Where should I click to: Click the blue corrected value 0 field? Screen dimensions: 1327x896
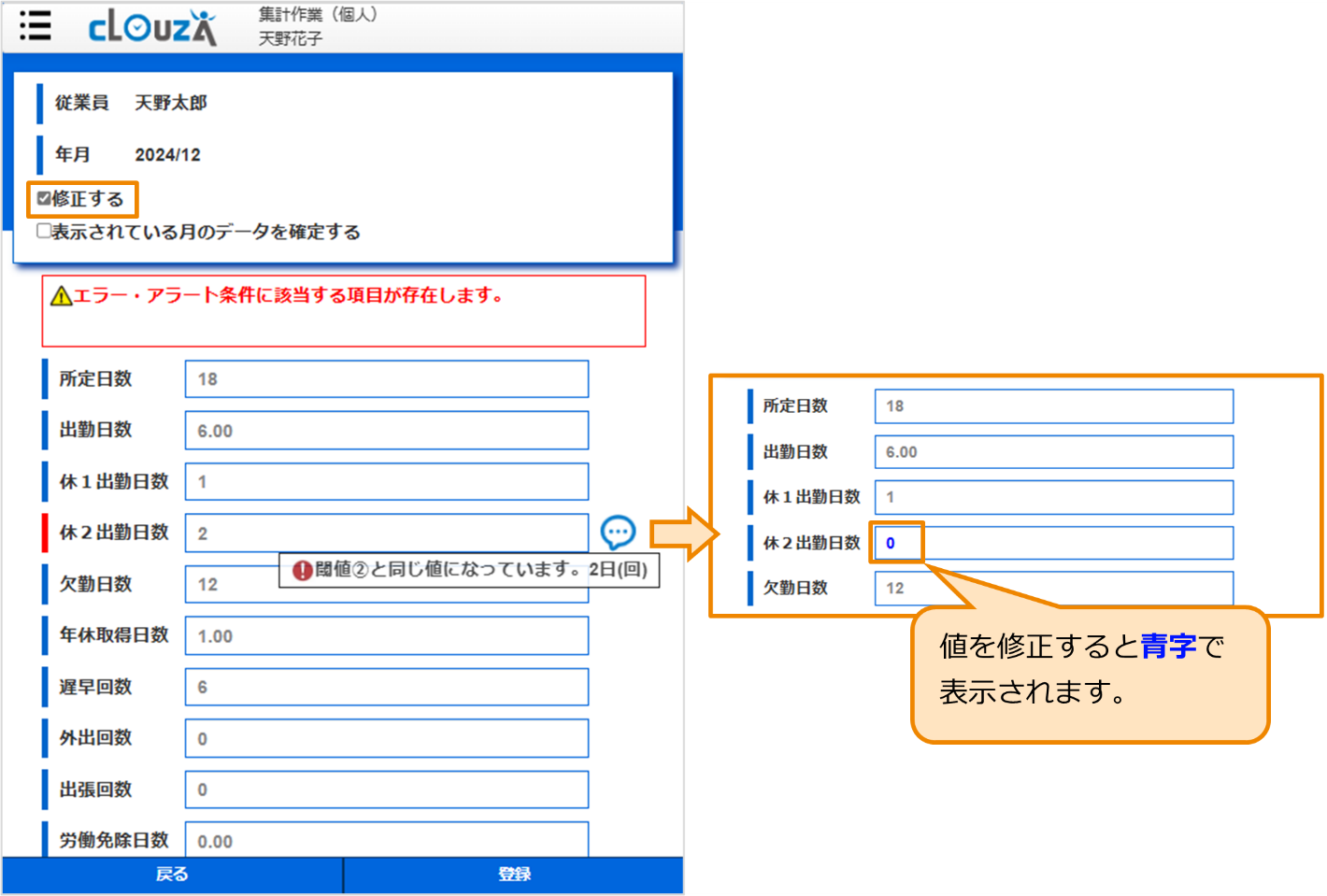click(x=895, y=542)
